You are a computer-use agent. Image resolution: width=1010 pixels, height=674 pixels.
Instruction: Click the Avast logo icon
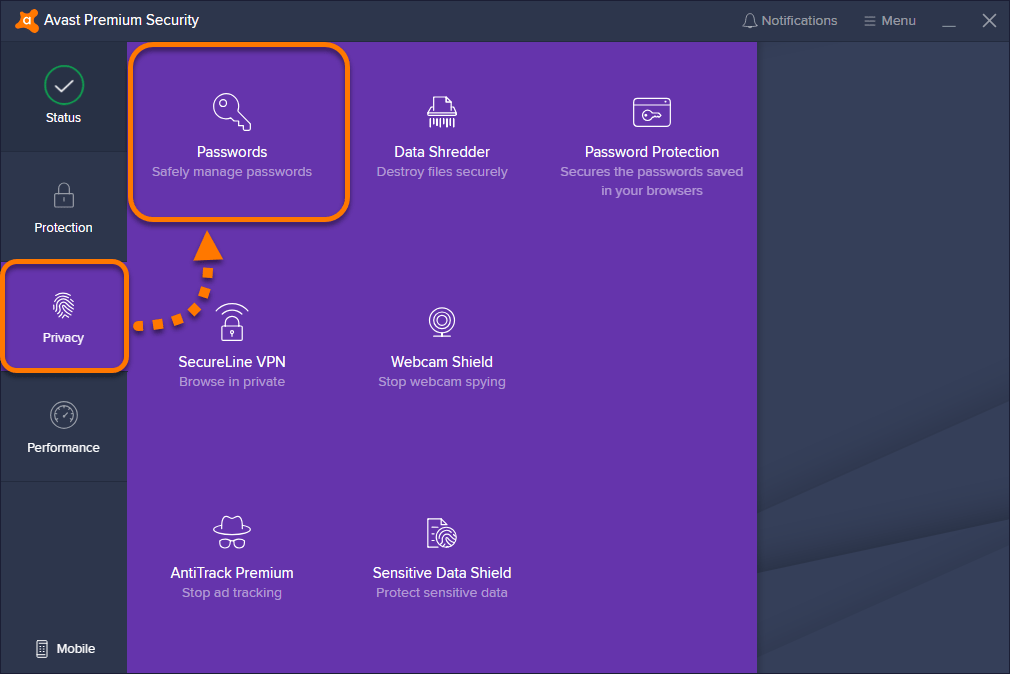(x=26, y=21)
